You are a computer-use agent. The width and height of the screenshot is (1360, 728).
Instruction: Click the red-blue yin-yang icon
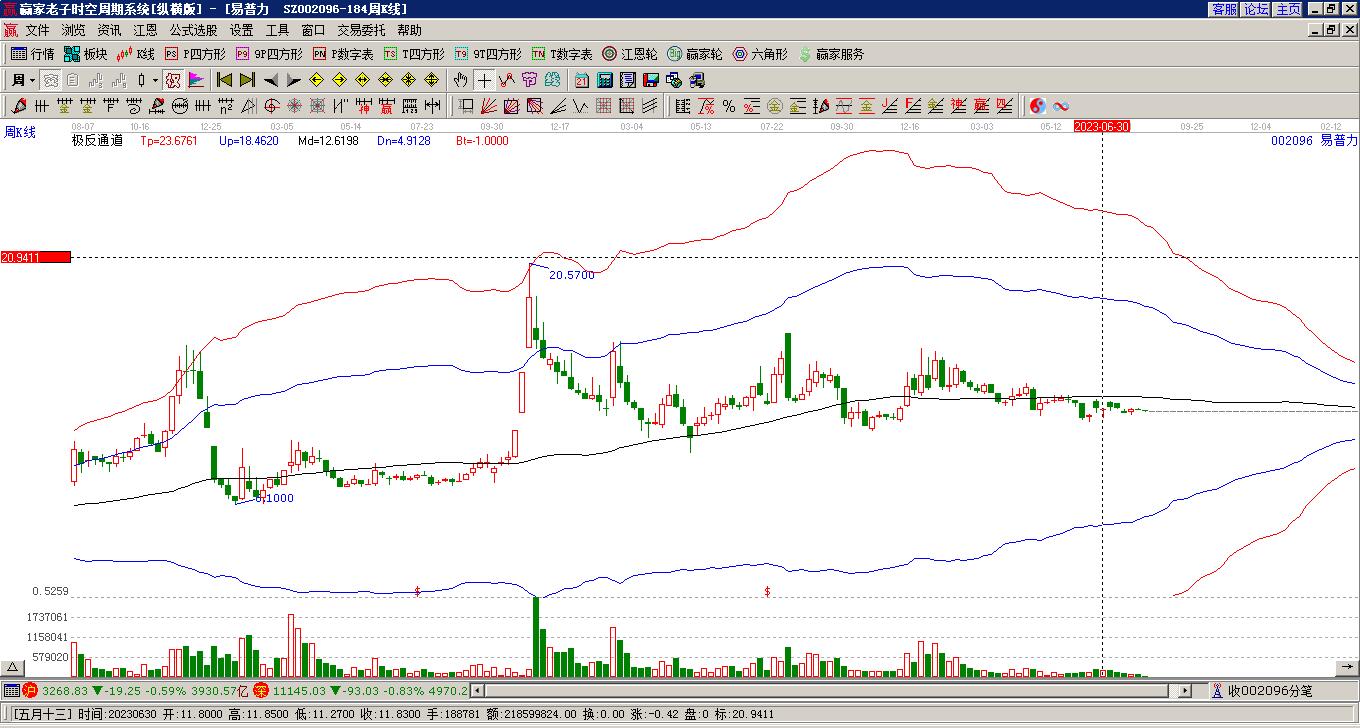click(1038, 106)
